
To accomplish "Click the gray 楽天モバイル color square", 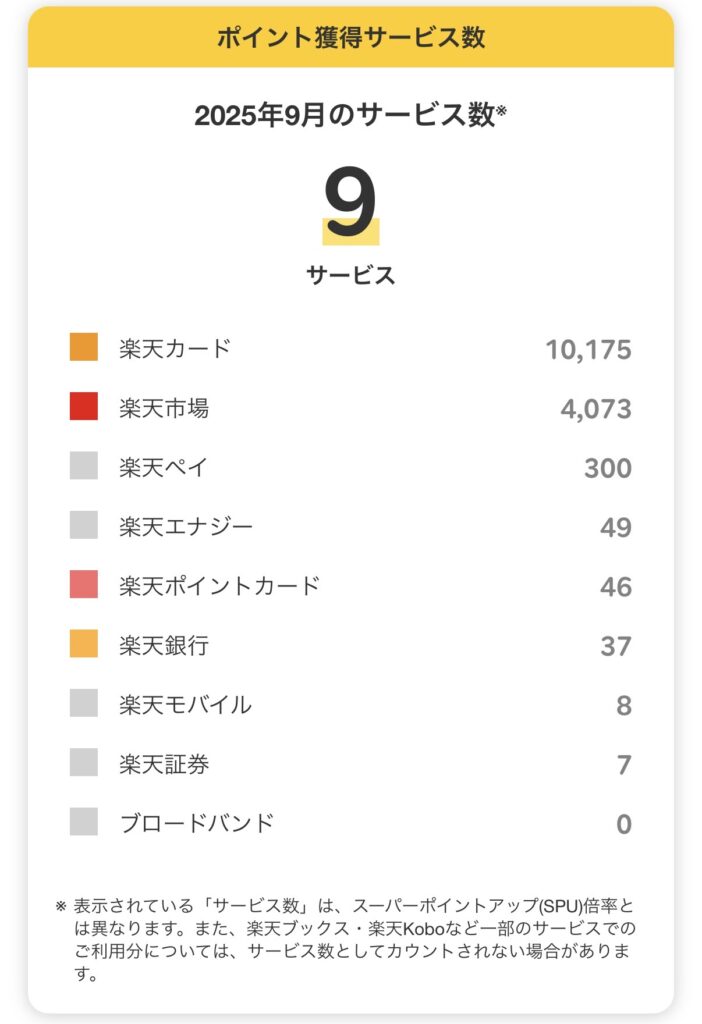I will click(x=84, y=704).
